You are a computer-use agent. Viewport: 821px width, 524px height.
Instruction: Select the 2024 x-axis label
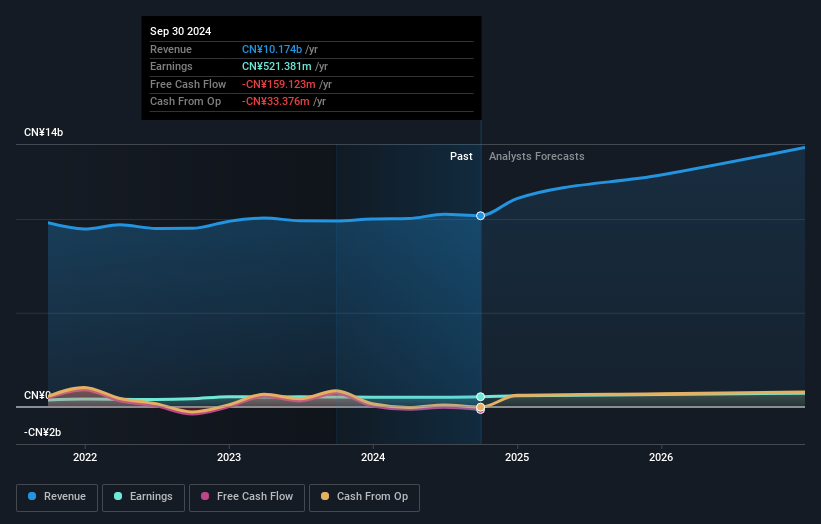coord(373,457)
